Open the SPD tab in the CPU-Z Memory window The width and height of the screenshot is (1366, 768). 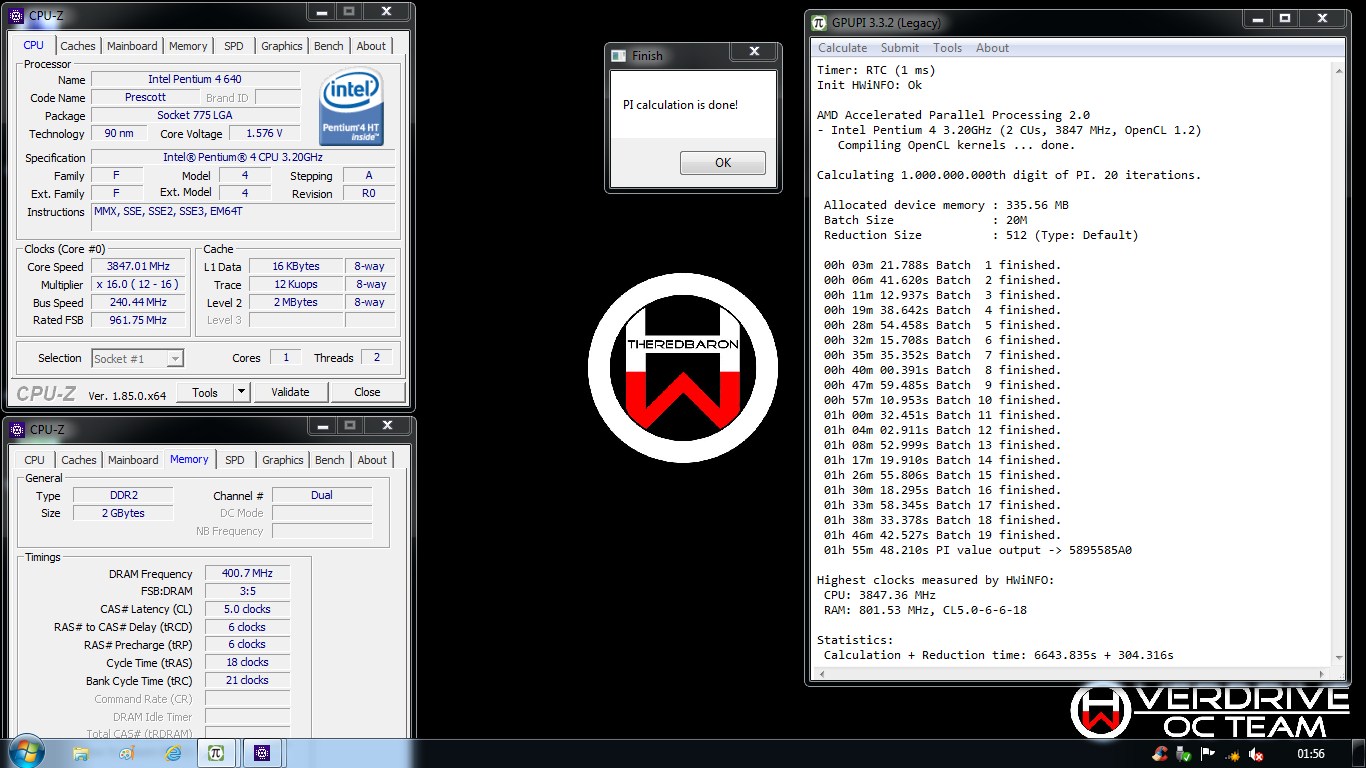234,460
